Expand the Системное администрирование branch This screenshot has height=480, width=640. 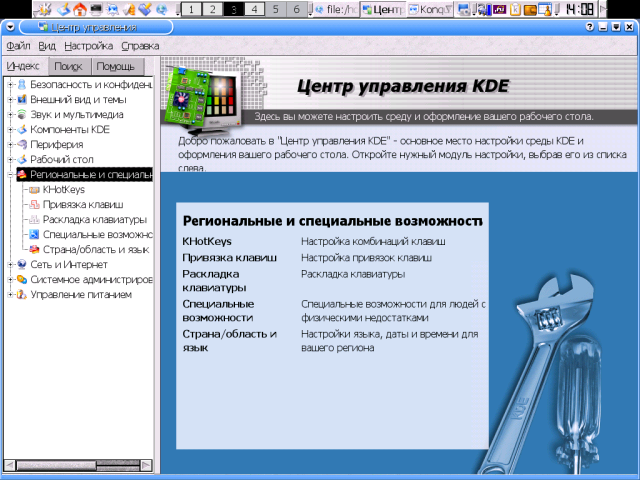coord(11,280)
